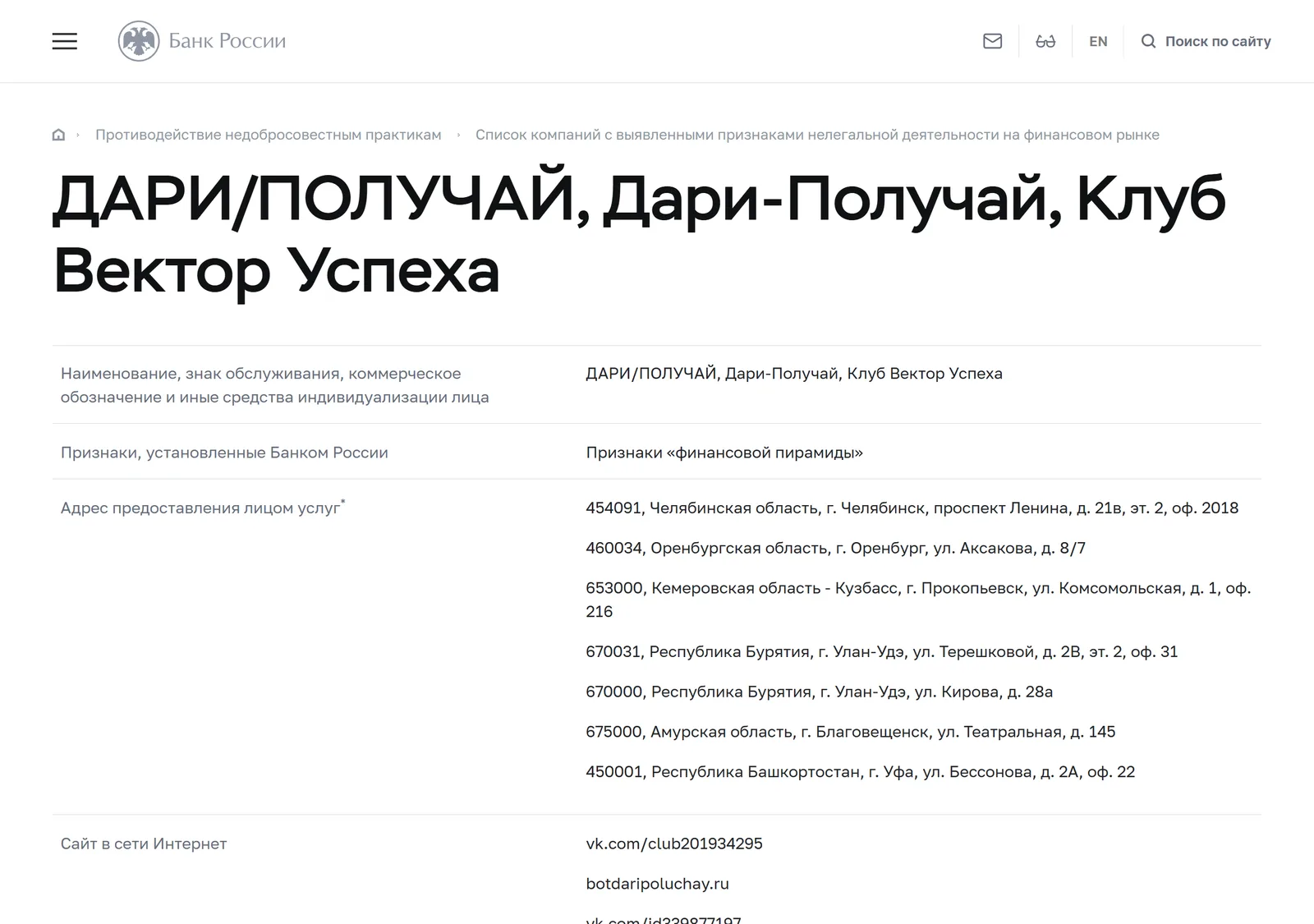The height and width of the screenshot is (924, 1314).
Task: Select the Прокопьевск ул. Комсомольская address
Action: [918, 600]
